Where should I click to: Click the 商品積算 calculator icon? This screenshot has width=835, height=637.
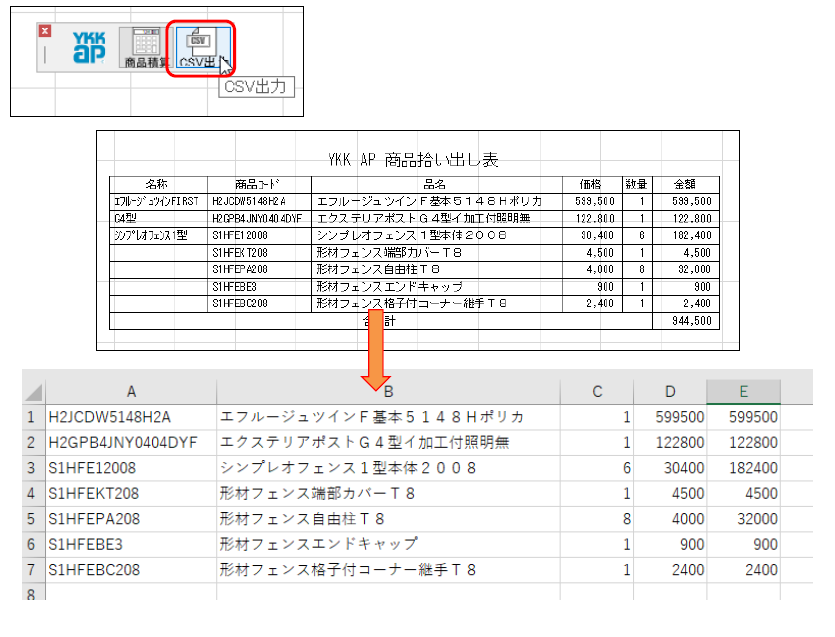146,48
